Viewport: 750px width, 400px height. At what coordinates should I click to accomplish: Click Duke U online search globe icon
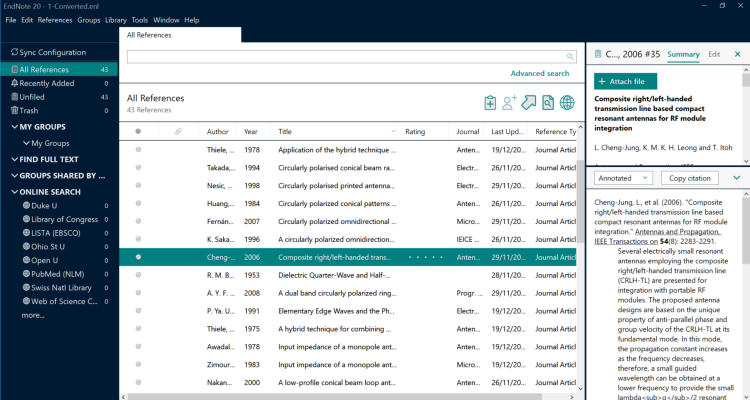26,205
